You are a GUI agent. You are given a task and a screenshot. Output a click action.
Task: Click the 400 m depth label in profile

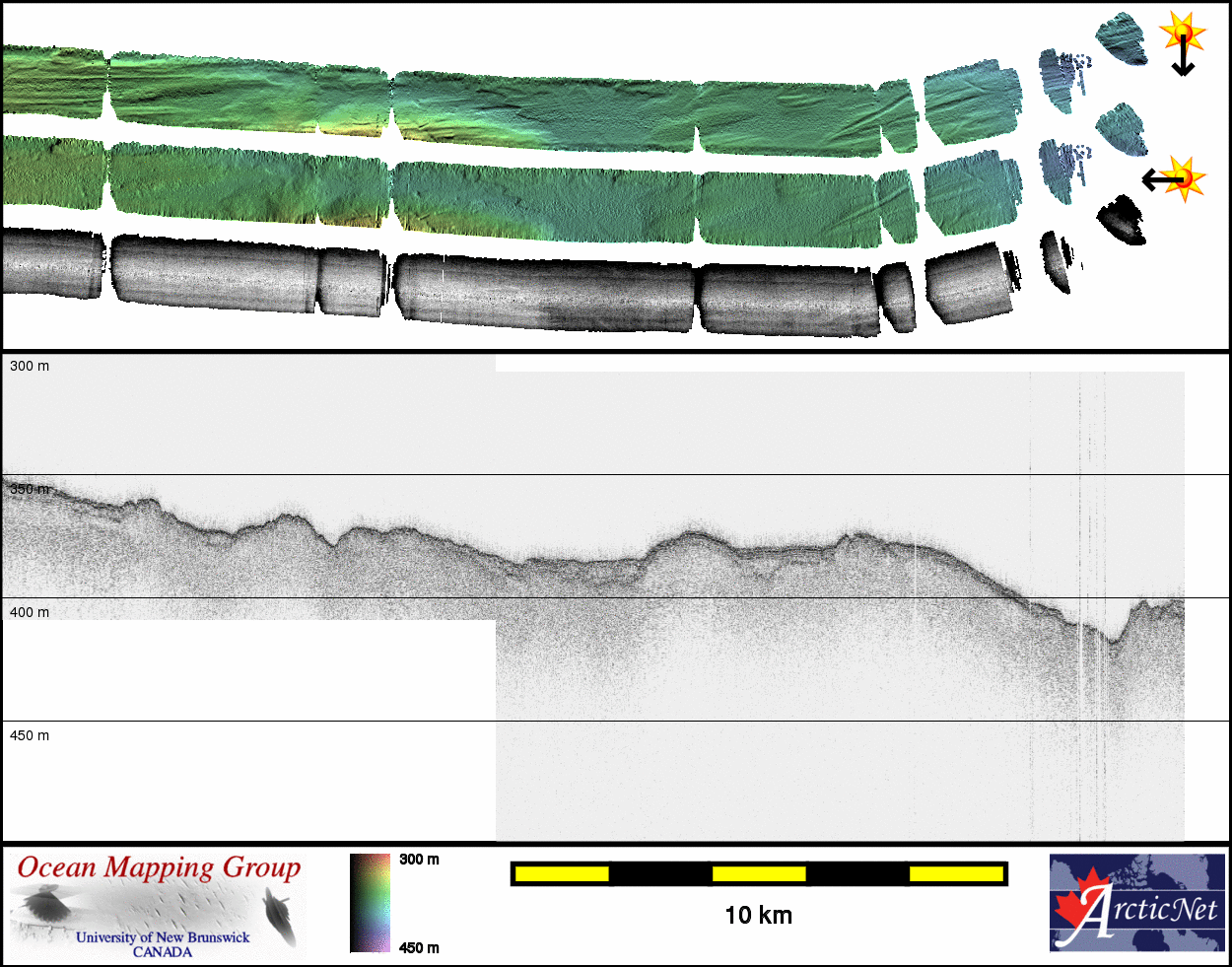pyautogui.click(x=30, y=612)
